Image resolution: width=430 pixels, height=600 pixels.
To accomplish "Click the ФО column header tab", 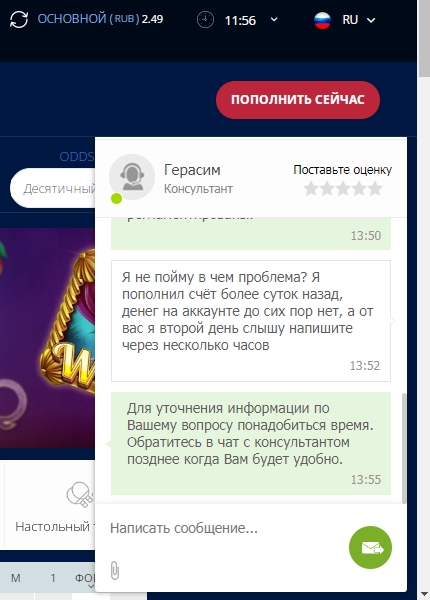I will (85, 578).
